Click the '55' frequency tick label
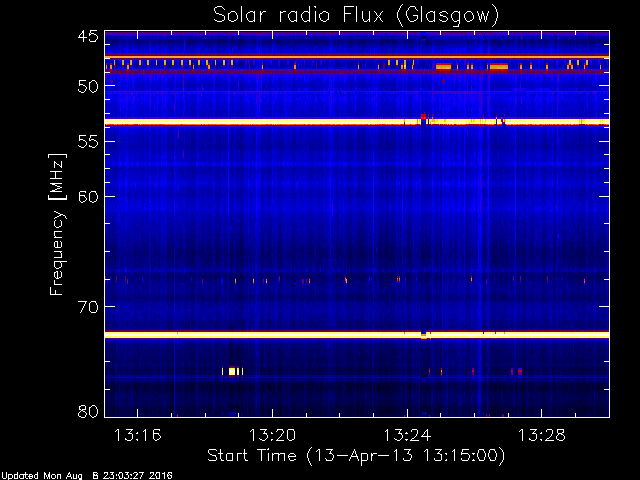The height and width of the screenshot is (480, 640). click(x=88, y=142)
